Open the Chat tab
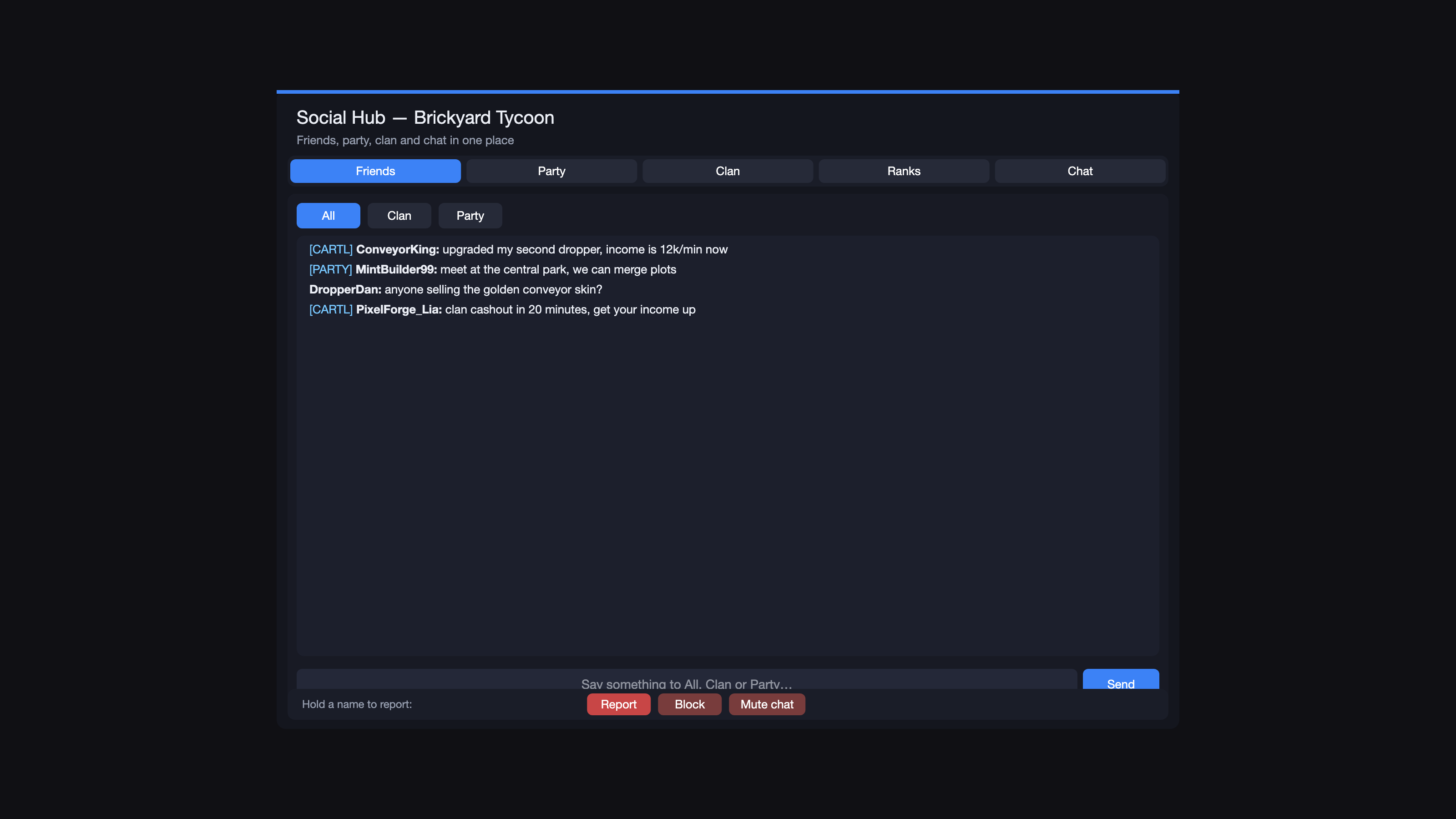The image size is (1456, 819). (1080, 171)
